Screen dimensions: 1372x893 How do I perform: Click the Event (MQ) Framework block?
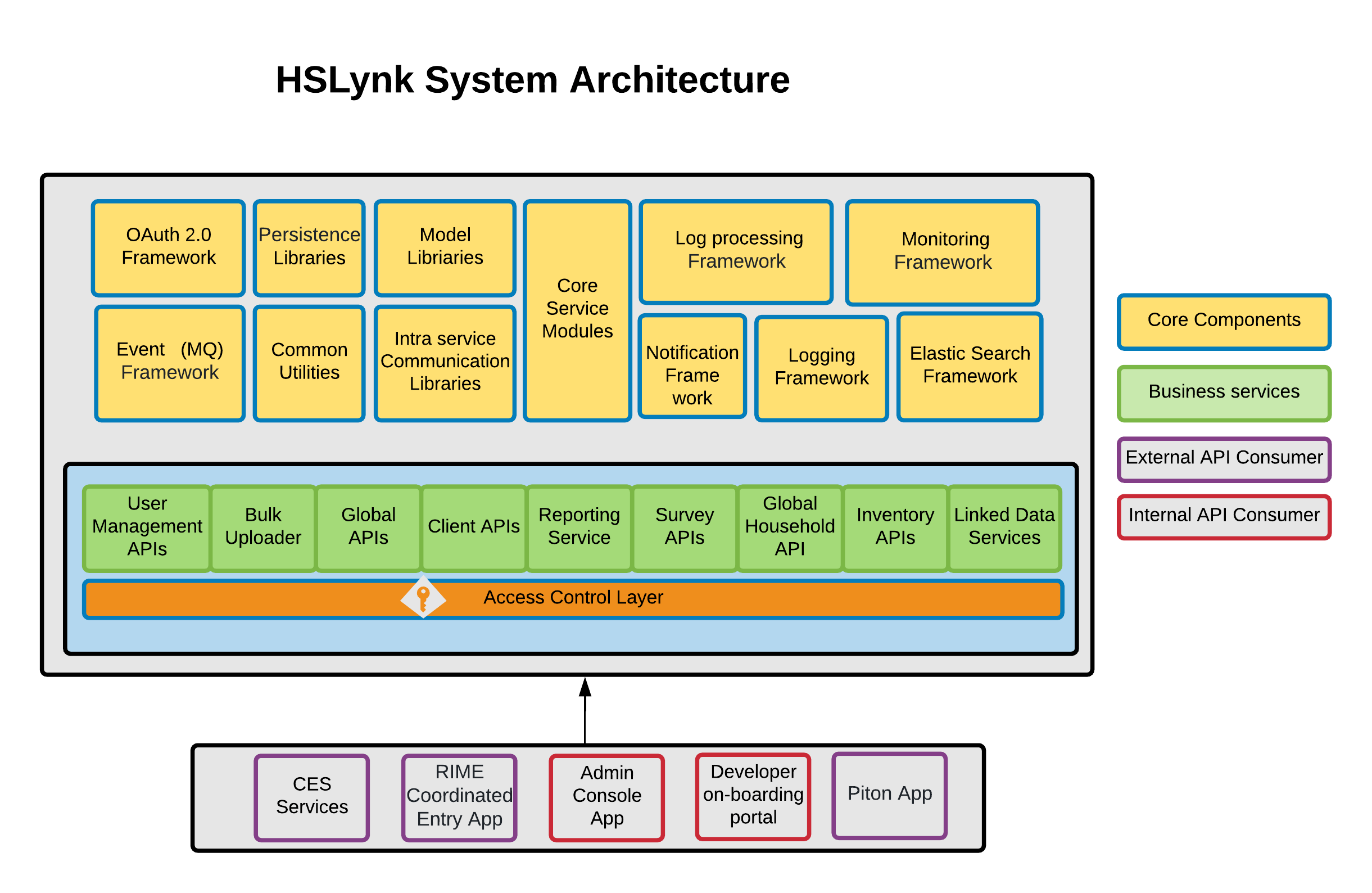167,362
